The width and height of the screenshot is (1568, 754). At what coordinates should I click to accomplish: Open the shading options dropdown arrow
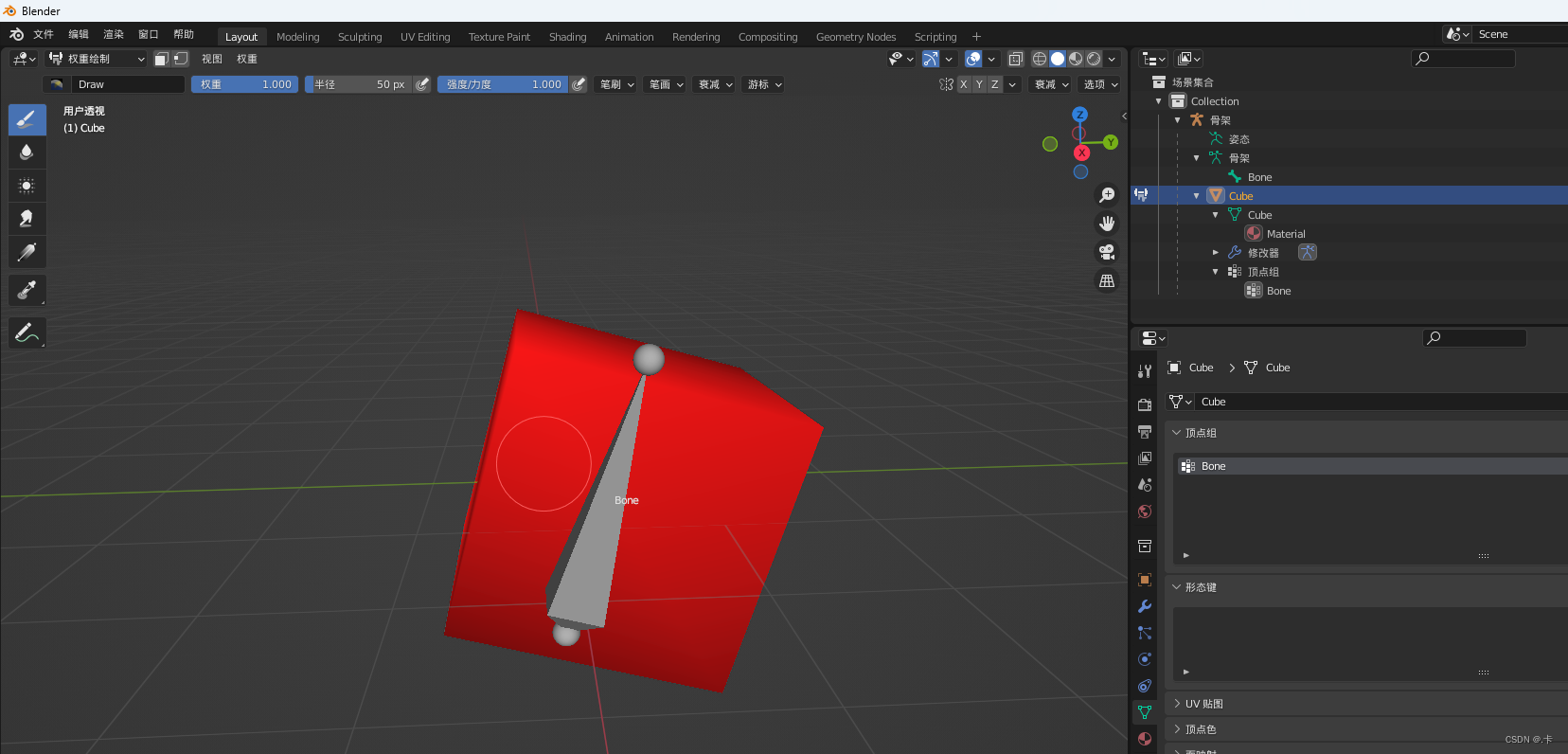(1113, 59)
